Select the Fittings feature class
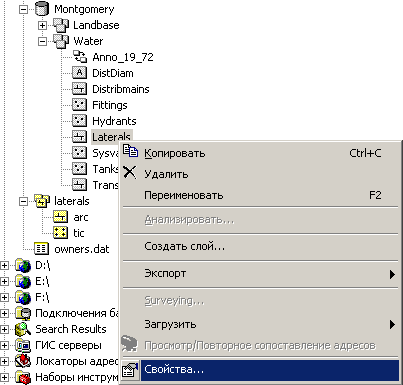 coord(110,105)
